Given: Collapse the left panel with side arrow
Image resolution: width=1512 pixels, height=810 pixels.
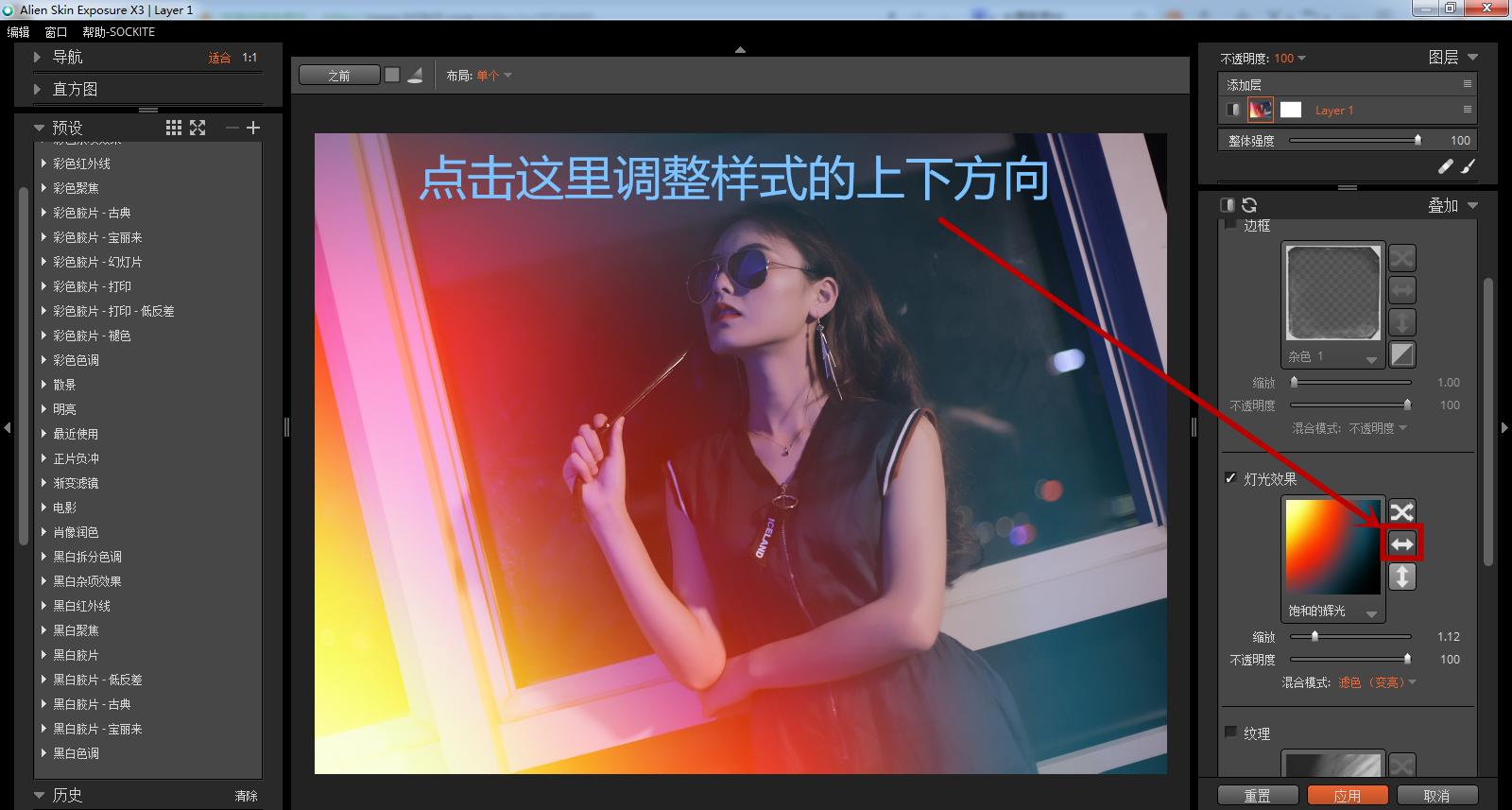Looking at the screenshot, I should pyautogui.click(x=8, y=428).
